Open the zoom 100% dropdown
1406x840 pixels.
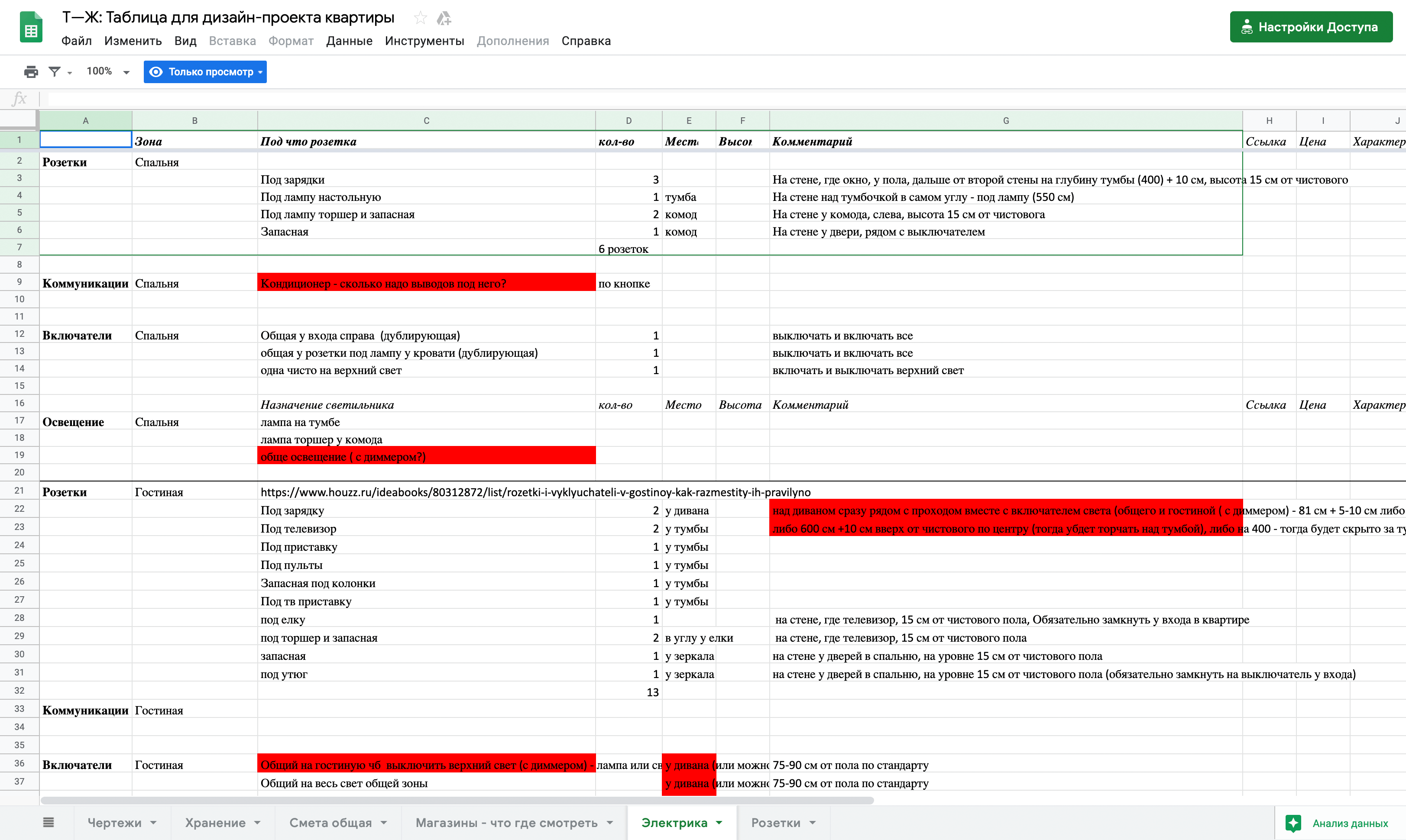point(108,71)
